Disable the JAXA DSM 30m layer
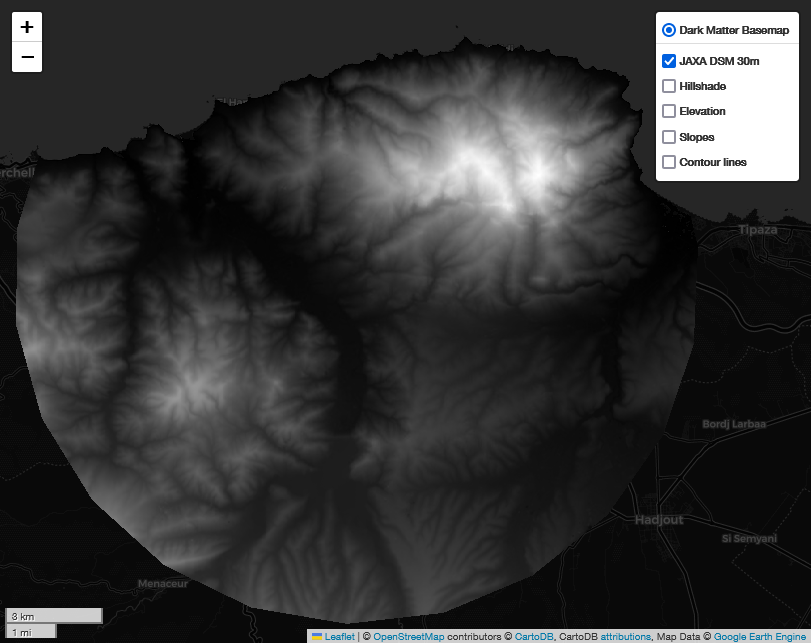811x643 pixels. coord(668,60)
